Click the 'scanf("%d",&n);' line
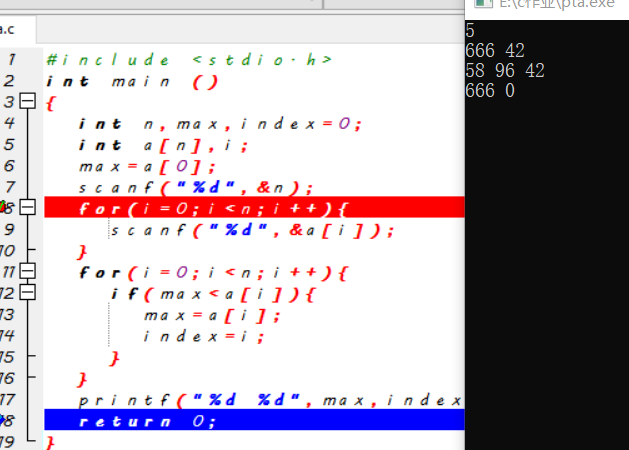 (196, 188)
